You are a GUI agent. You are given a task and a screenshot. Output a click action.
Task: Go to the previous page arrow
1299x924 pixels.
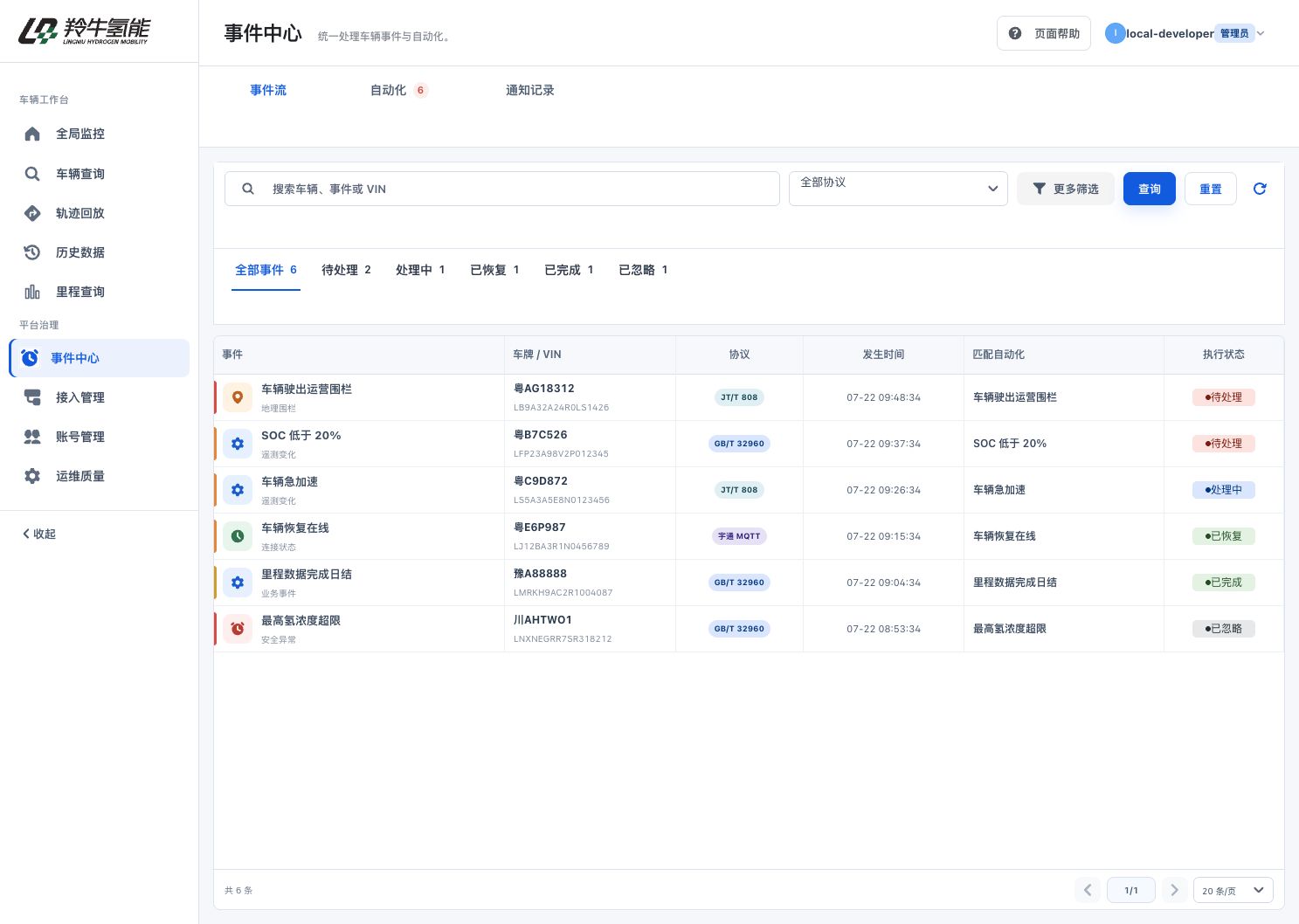(x=1088, y=890)
